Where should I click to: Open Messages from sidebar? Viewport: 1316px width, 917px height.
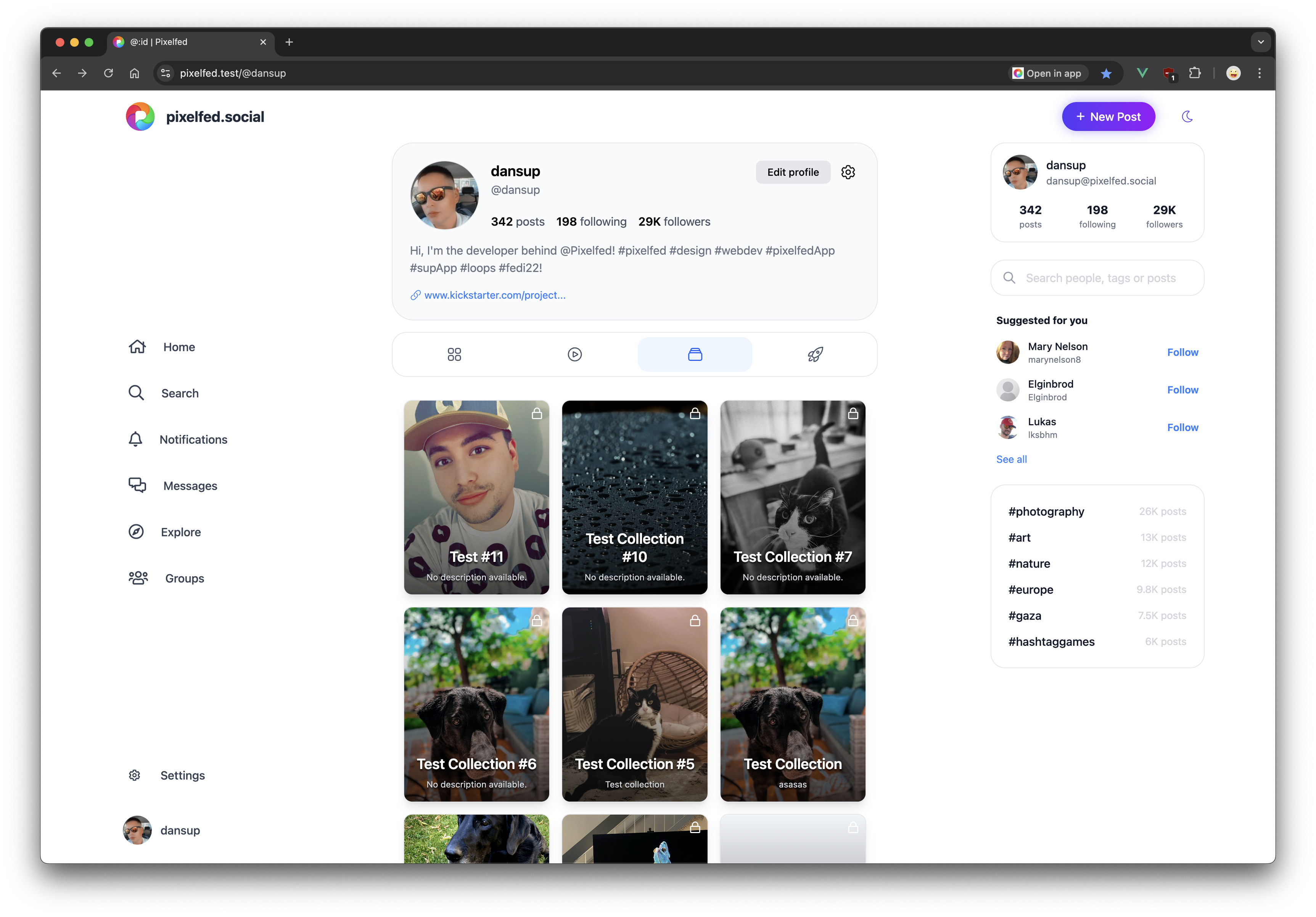point(173,486)
